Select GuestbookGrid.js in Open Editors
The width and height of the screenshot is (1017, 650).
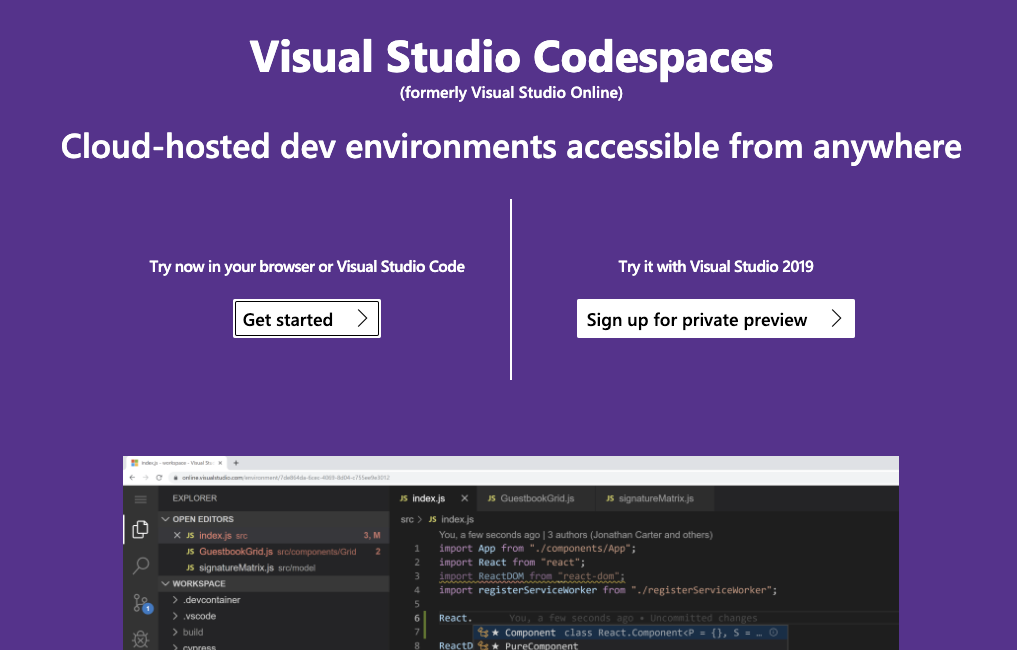click(274, 551)
